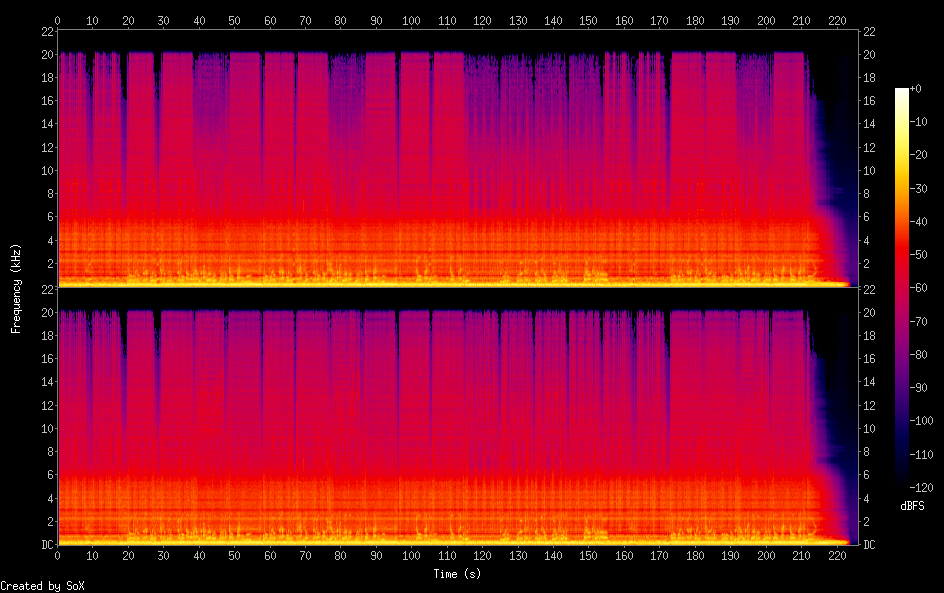
Task: Click the 100 second tick on the top time axis
Action: 411,20
